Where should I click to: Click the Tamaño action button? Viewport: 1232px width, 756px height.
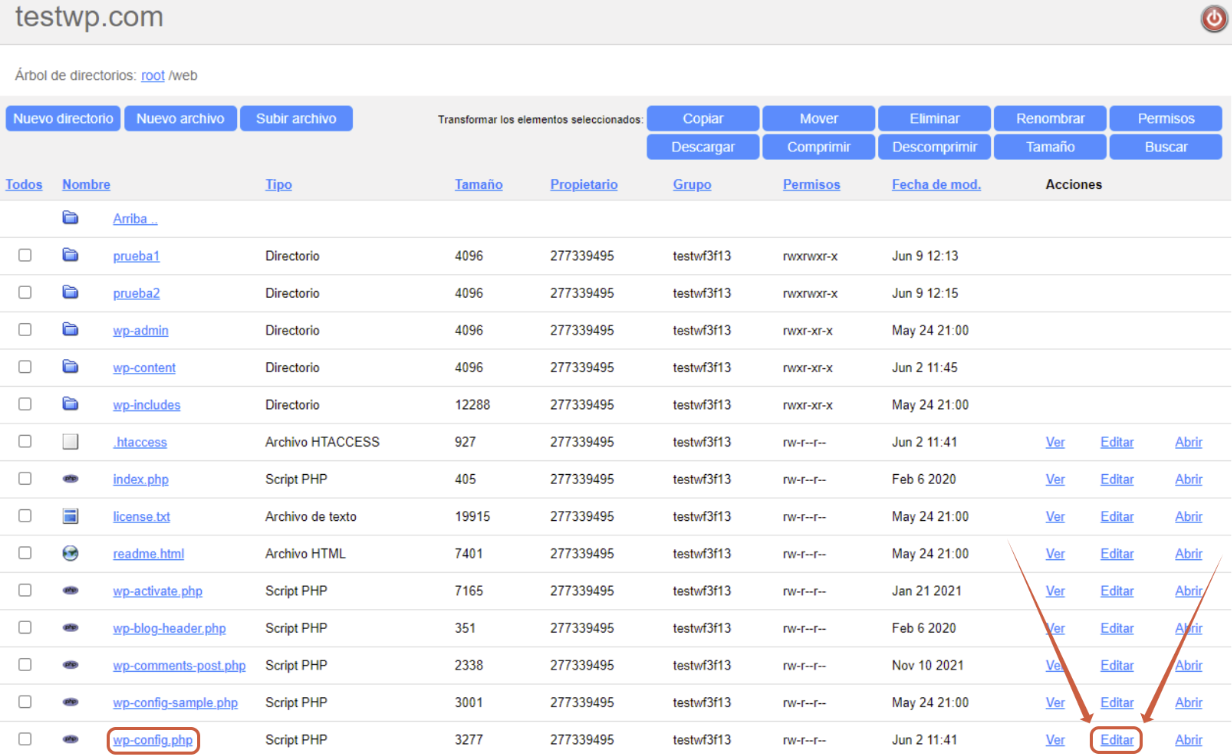1050,147
